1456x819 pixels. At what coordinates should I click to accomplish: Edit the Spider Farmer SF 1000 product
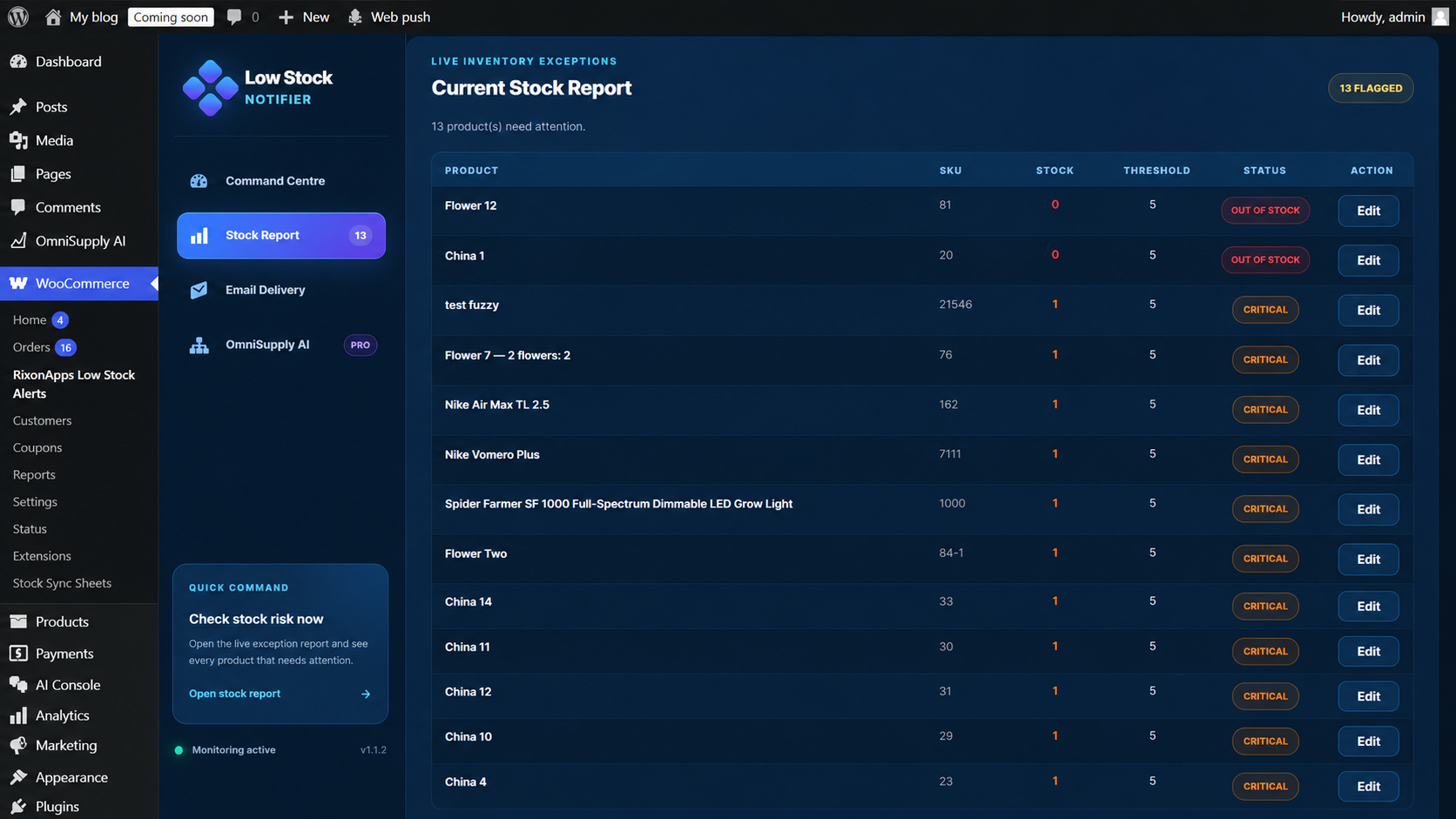(1368, 509)
